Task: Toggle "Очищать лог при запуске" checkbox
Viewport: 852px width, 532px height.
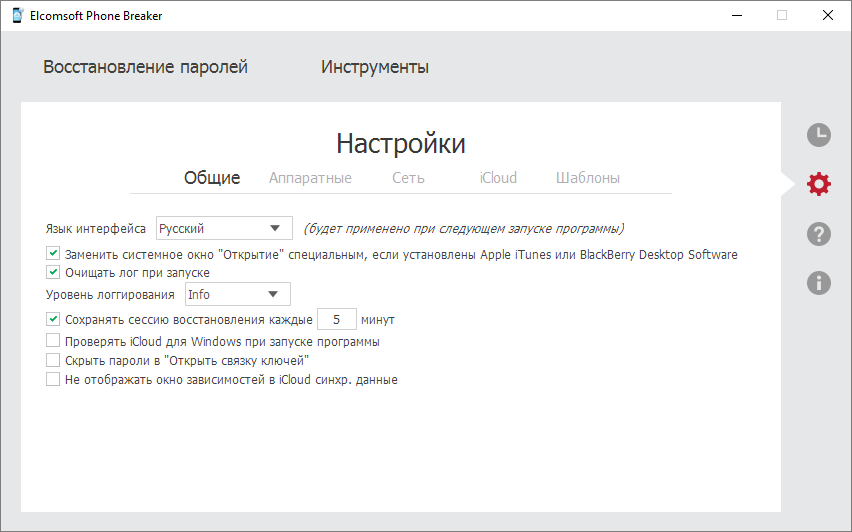Action: click(53, 272)
